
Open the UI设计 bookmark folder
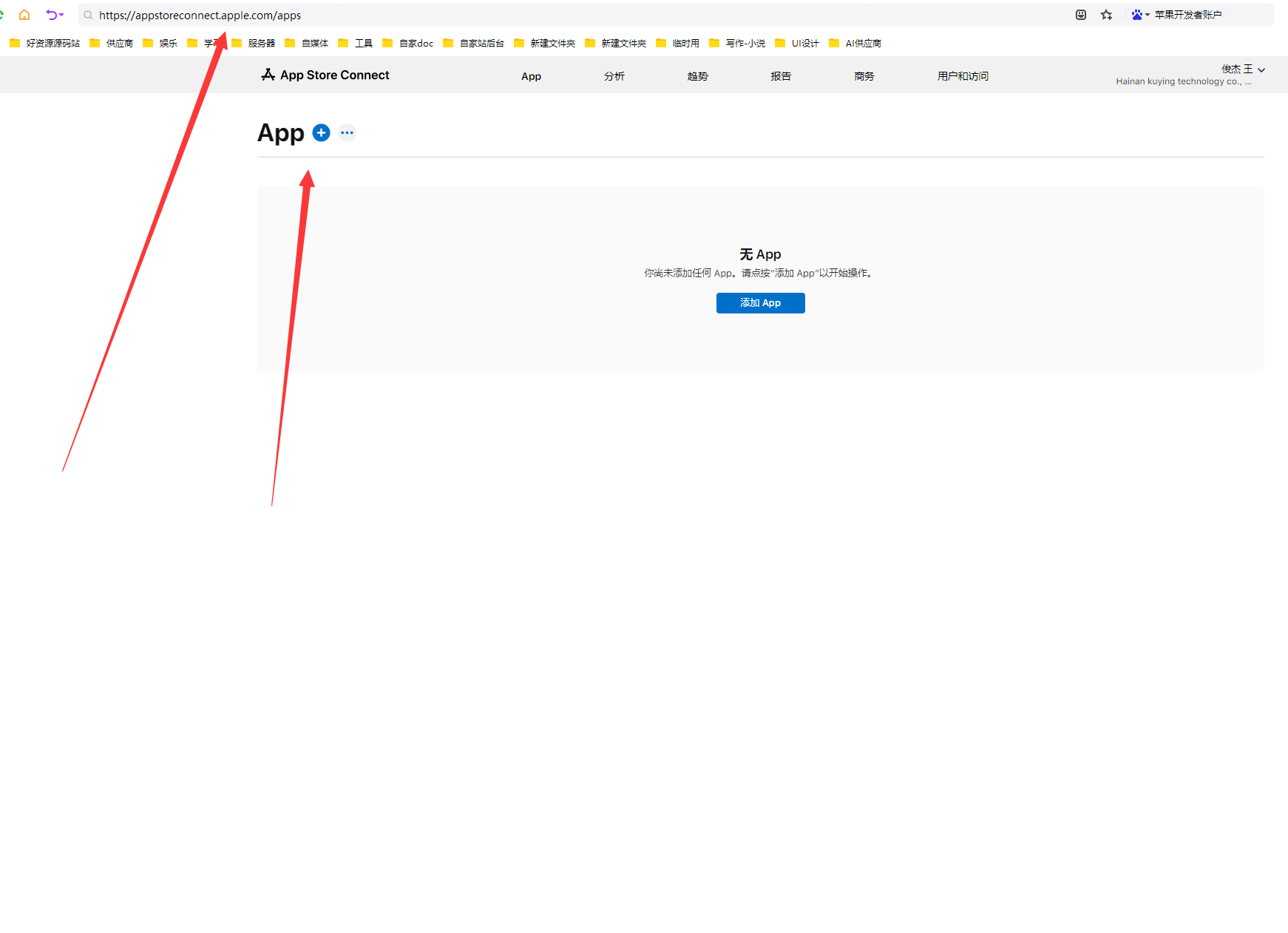click(x=797, y=43)
